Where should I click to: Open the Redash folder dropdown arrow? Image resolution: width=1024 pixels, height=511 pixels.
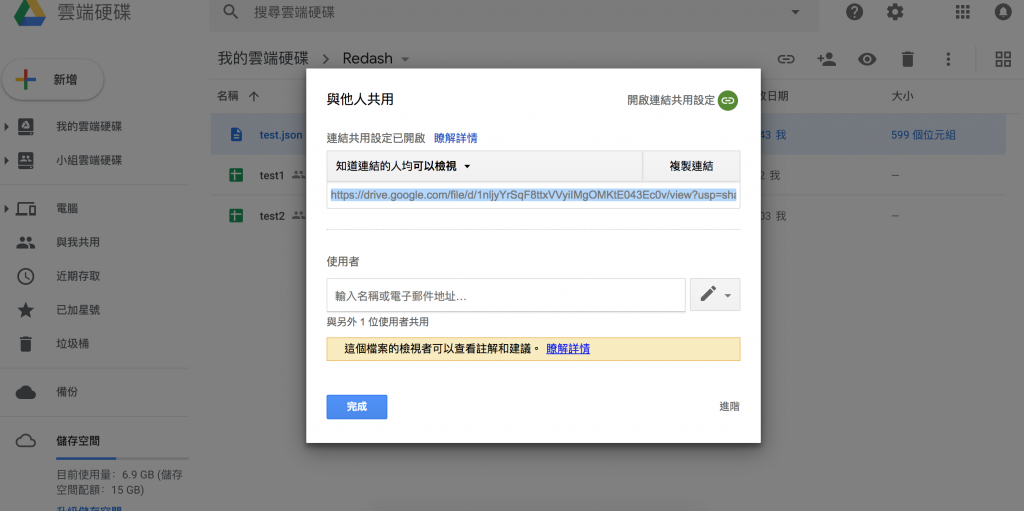[x=405, y=59]
